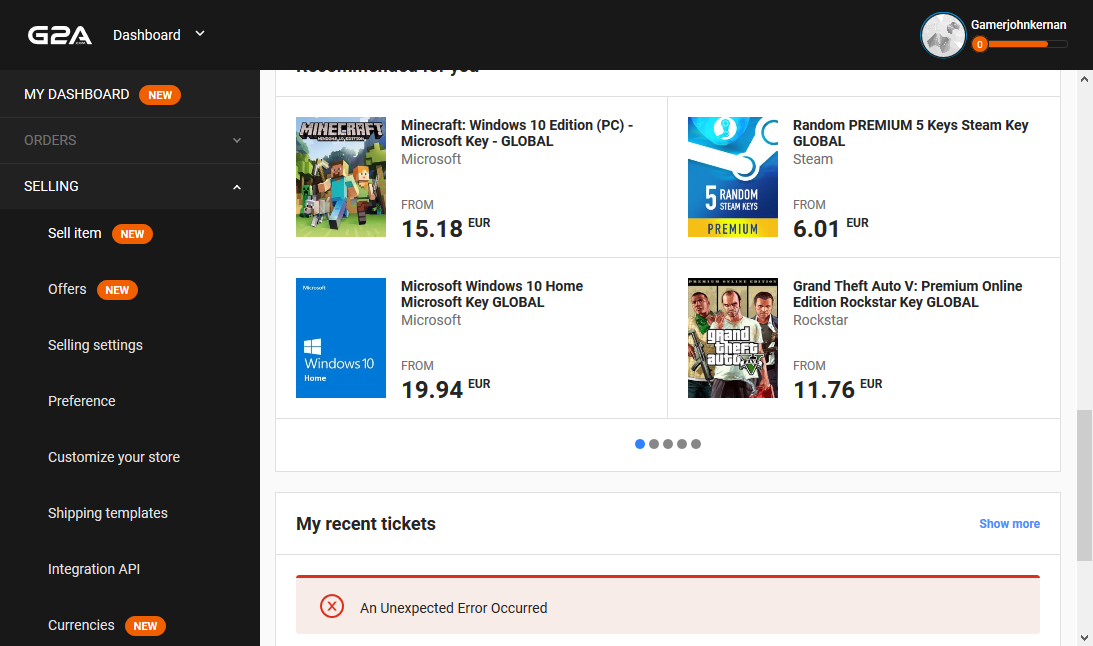
Task: Open the Gamerjohnkernan profile avatar
Action: pyautogui.click(x=942, y=35)
